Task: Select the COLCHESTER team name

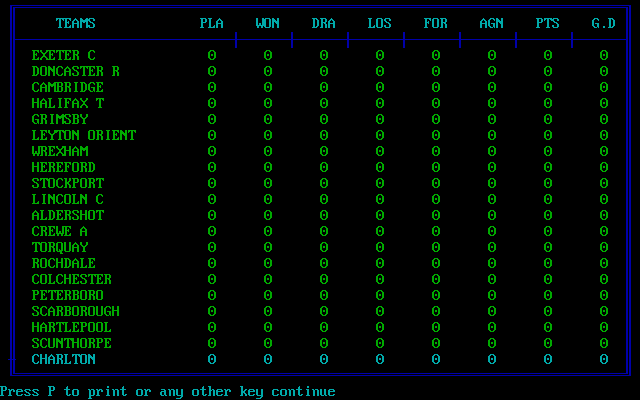Action: click(x=71, y=279)
